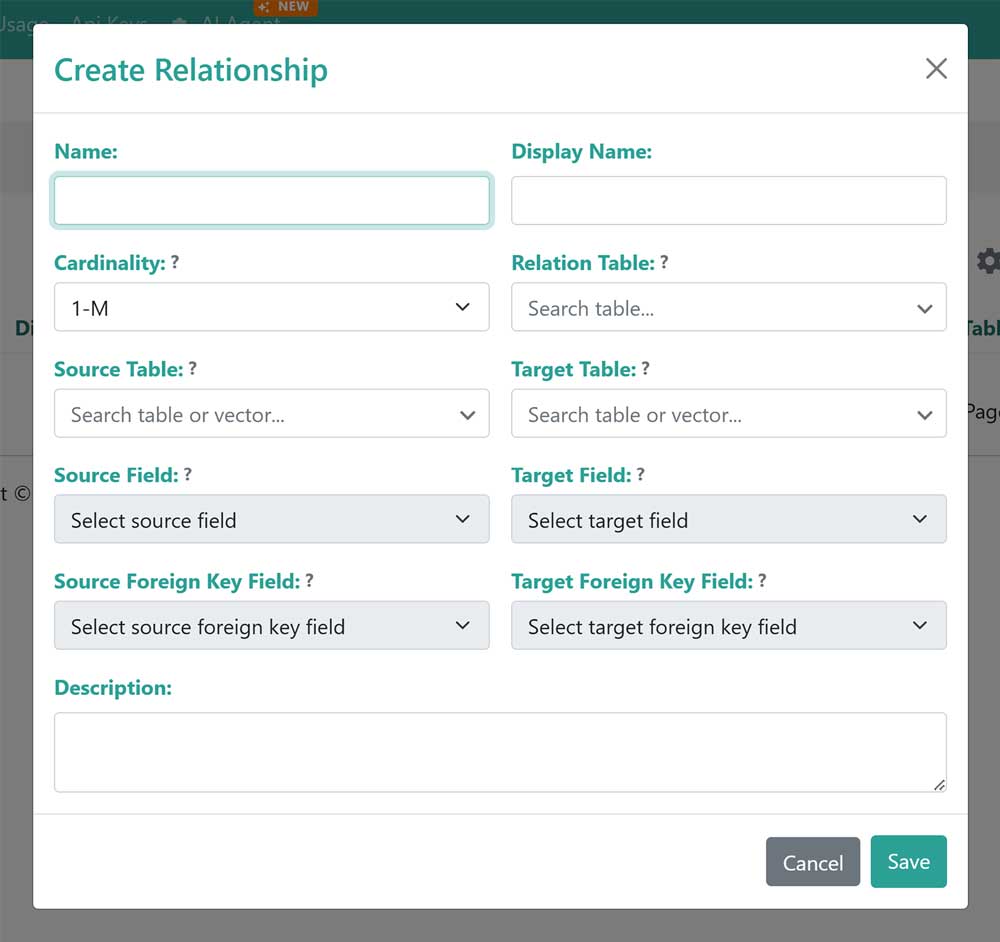Focus the Display Name text box
The height and width of the screenshot is (942, 1000).
click(x=728, y=200)
